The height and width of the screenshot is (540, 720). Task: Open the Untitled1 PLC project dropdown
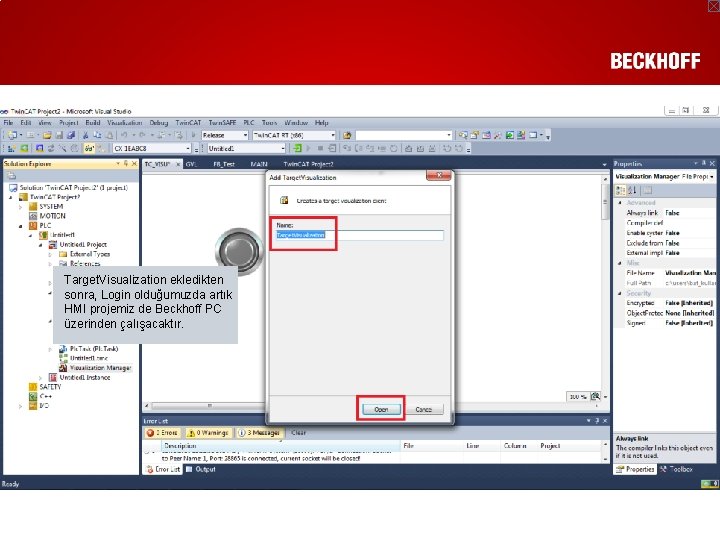click(x=247, y=148)
